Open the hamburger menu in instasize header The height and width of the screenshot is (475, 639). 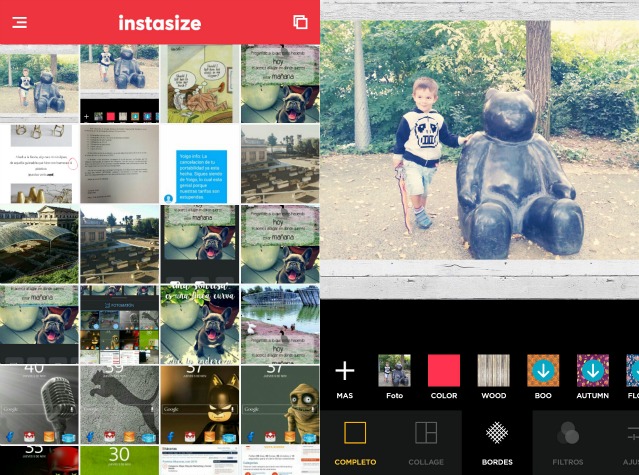point(20,22)
